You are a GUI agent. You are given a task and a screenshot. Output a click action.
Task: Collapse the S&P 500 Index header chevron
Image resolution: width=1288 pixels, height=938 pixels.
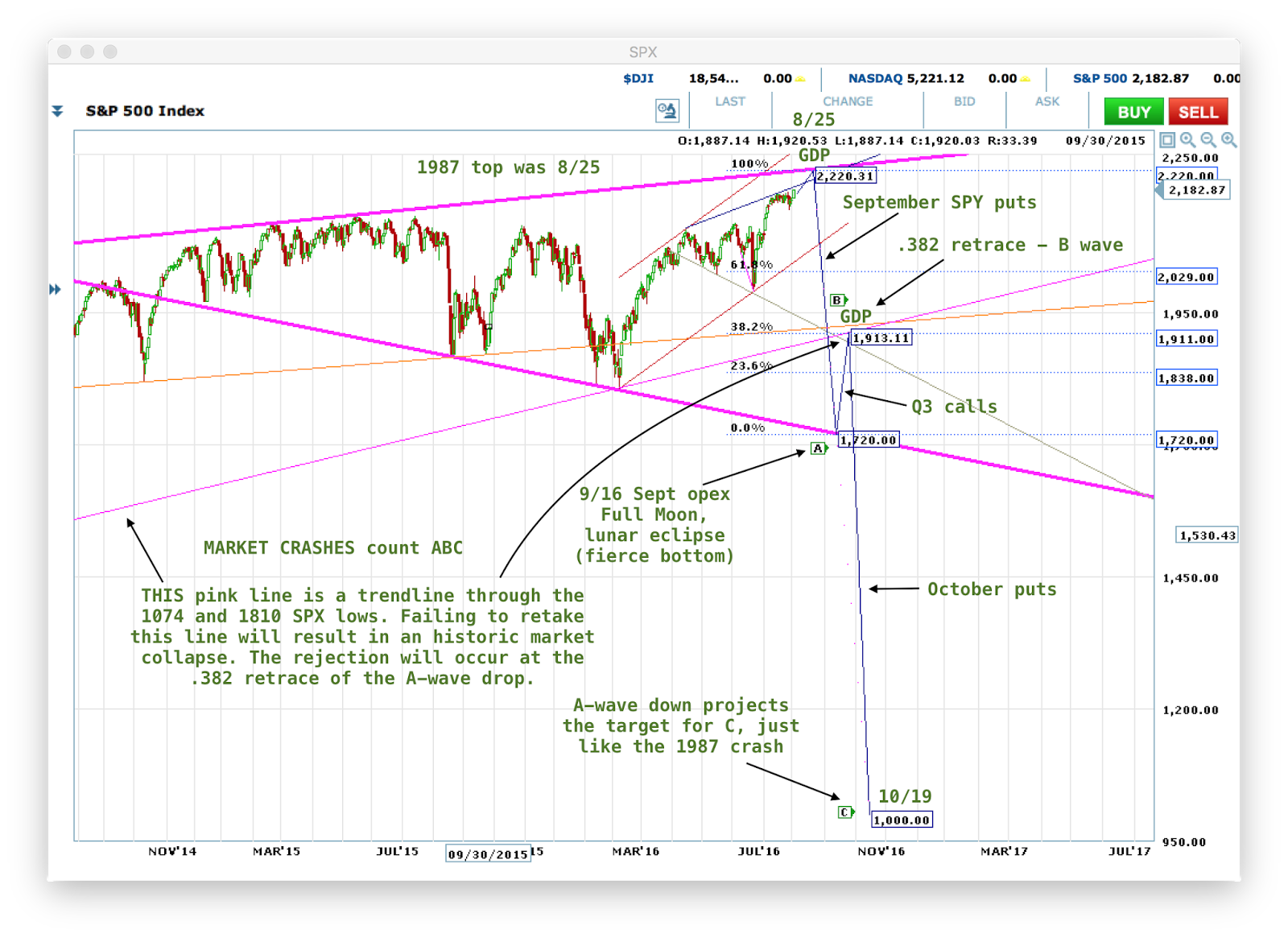click(x=56, y=110)
